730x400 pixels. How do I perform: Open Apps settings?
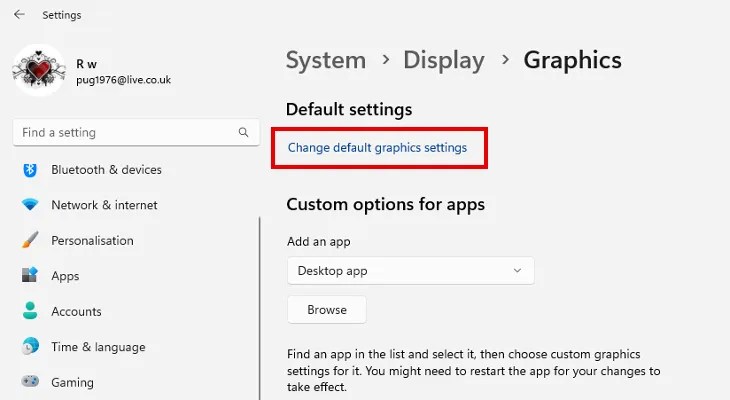click(x=65, y=276)
